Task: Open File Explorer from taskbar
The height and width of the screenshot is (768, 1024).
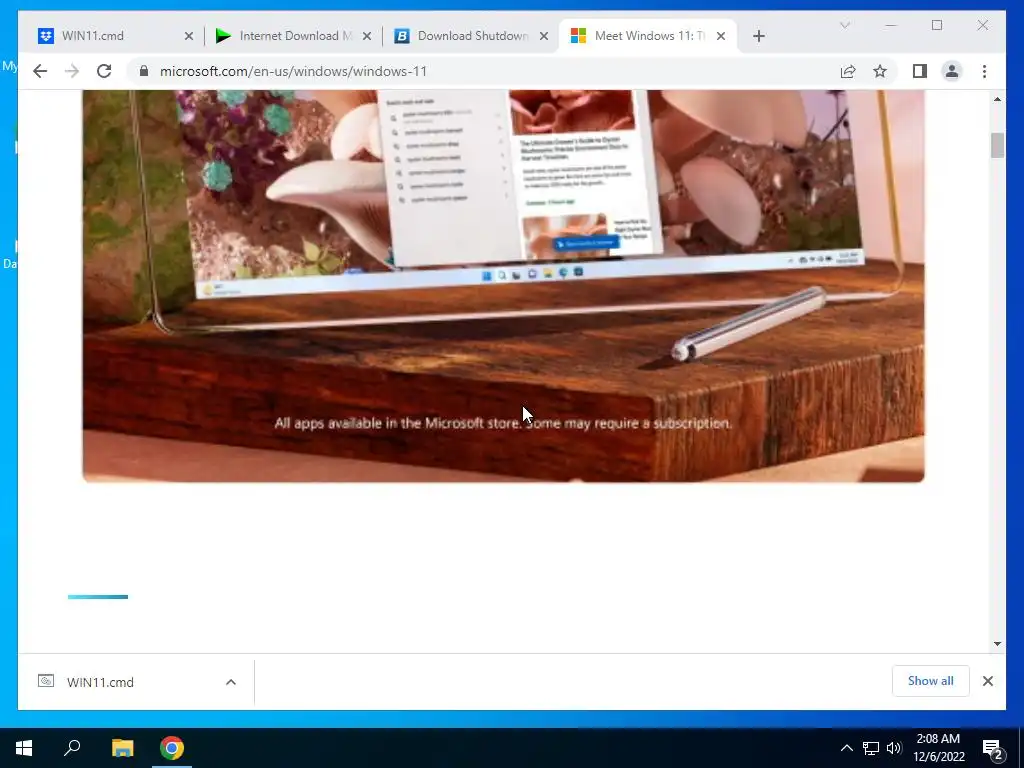Action: tap(122, 748)
